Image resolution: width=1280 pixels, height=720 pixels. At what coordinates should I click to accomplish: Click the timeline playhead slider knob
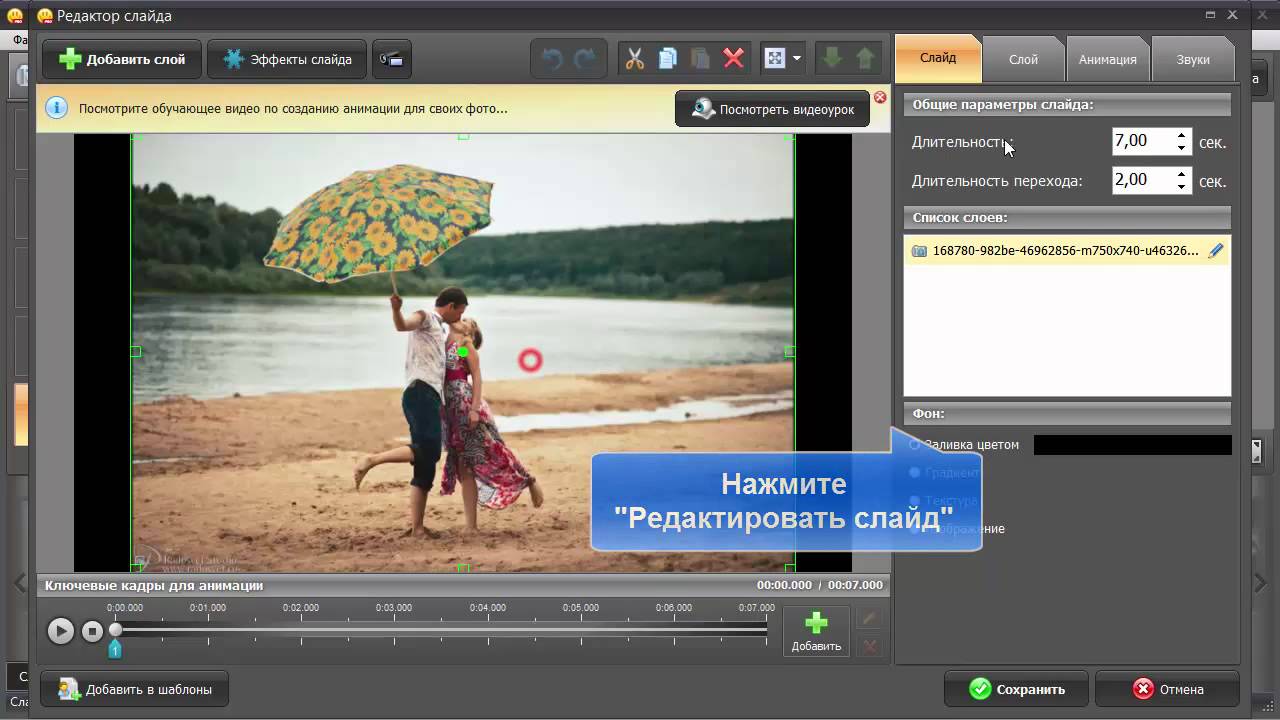pos(116,630)
